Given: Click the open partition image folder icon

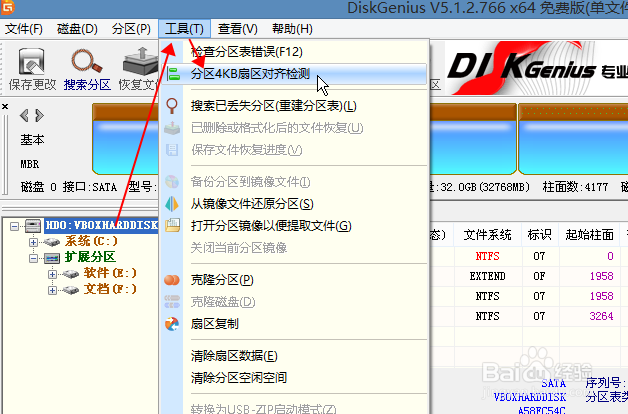Looking at the screenshot, I should pyautogui.click(x=172, y=225).
